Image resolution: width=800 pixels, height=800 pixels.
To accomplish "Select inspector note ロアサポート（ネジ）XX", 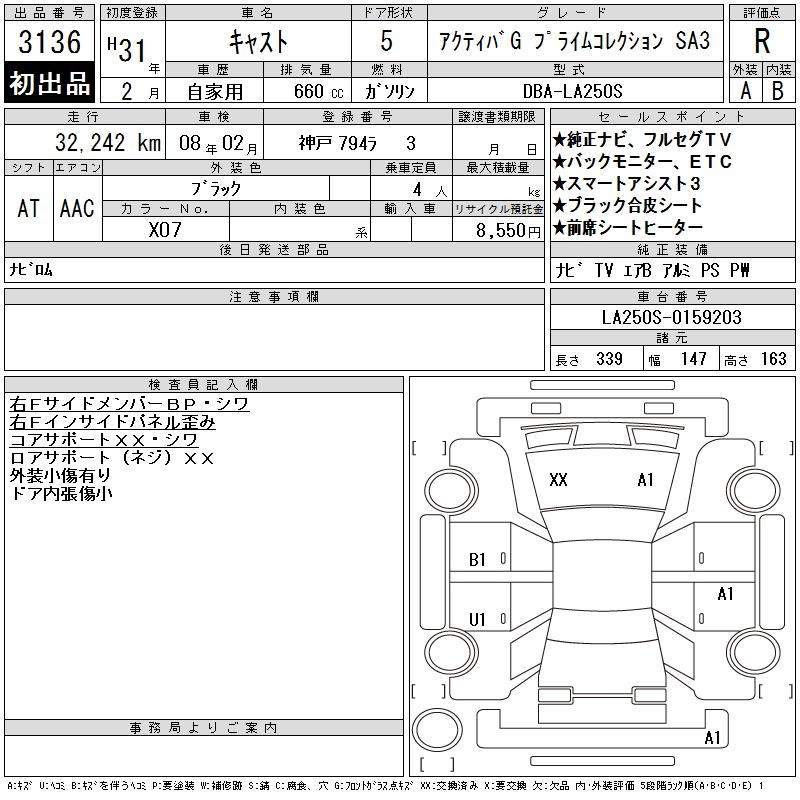I will click(x=112, y=458).
